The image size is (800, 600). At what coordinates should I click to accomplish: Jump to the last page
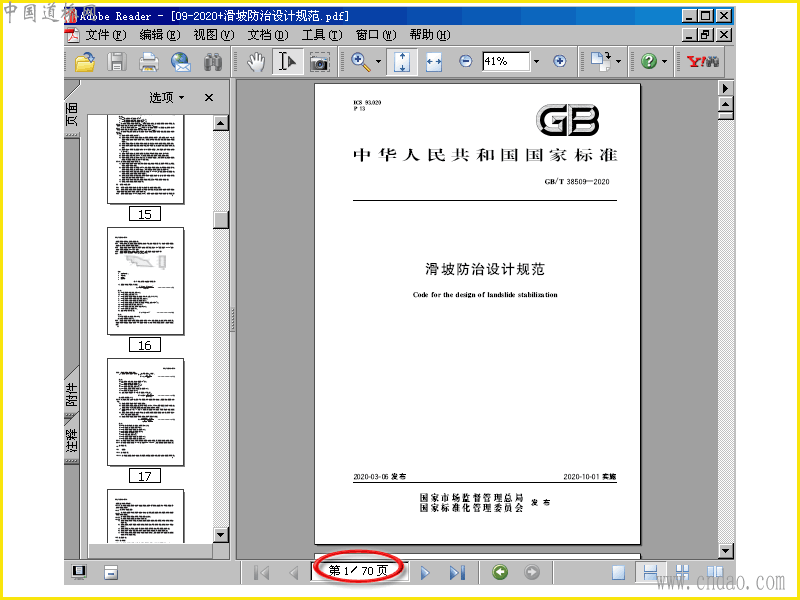(x=457, y=572)
